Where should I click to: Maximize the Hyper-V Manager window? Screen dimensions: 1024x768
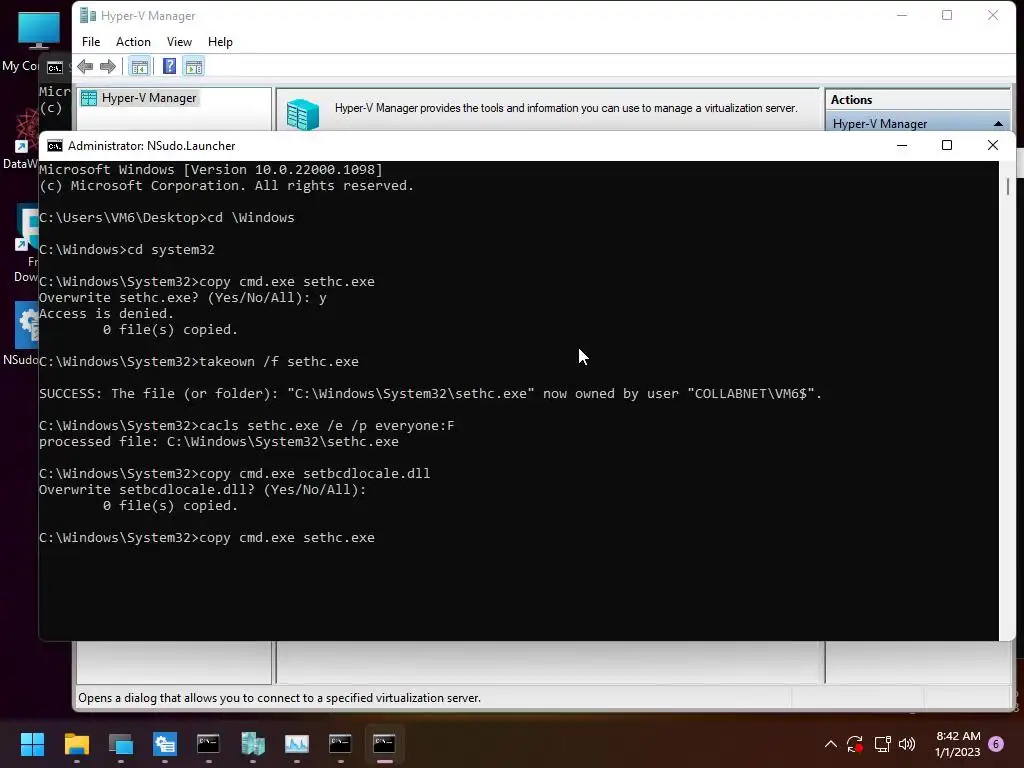point(946,15)
